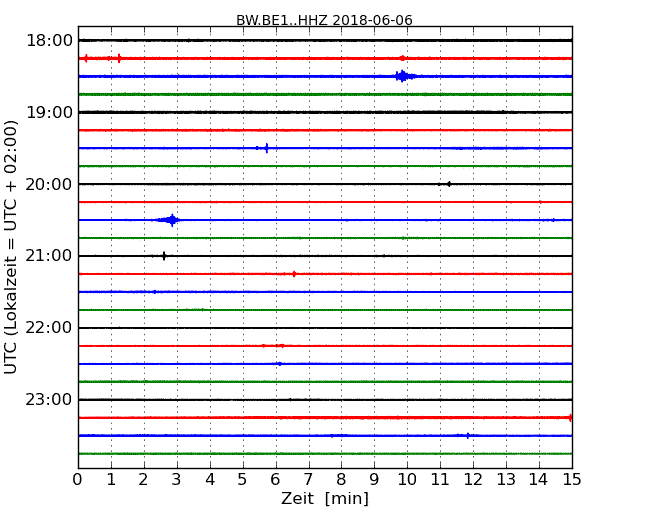Click the black spike on the 21:00 trace
The width and height of the screenshot is (650, 520).
point(164,256)
